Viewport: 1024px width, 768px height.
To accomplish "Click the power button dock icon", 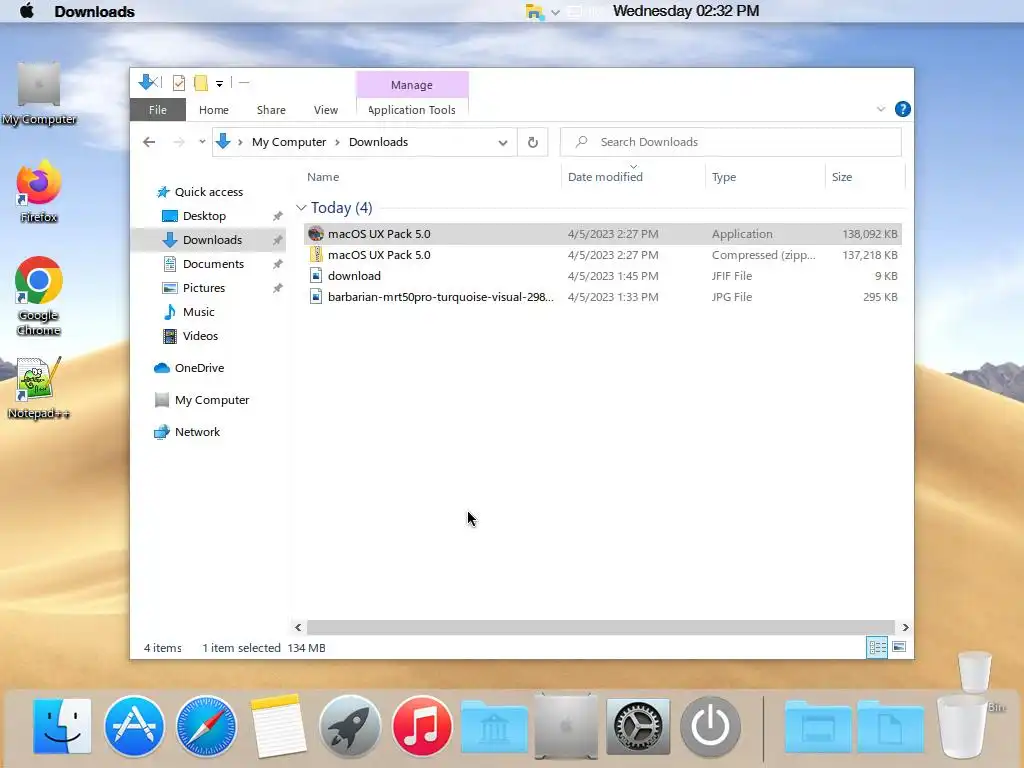I will [x=711, y=726].
